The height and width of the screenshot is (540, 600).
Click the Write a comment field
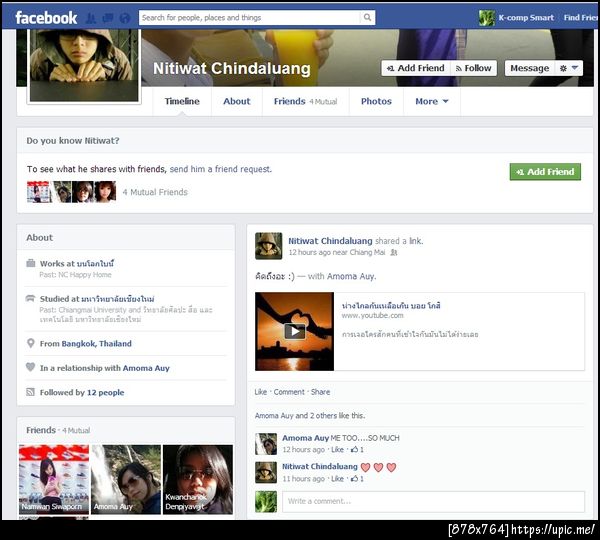click(x=433, y=501)
